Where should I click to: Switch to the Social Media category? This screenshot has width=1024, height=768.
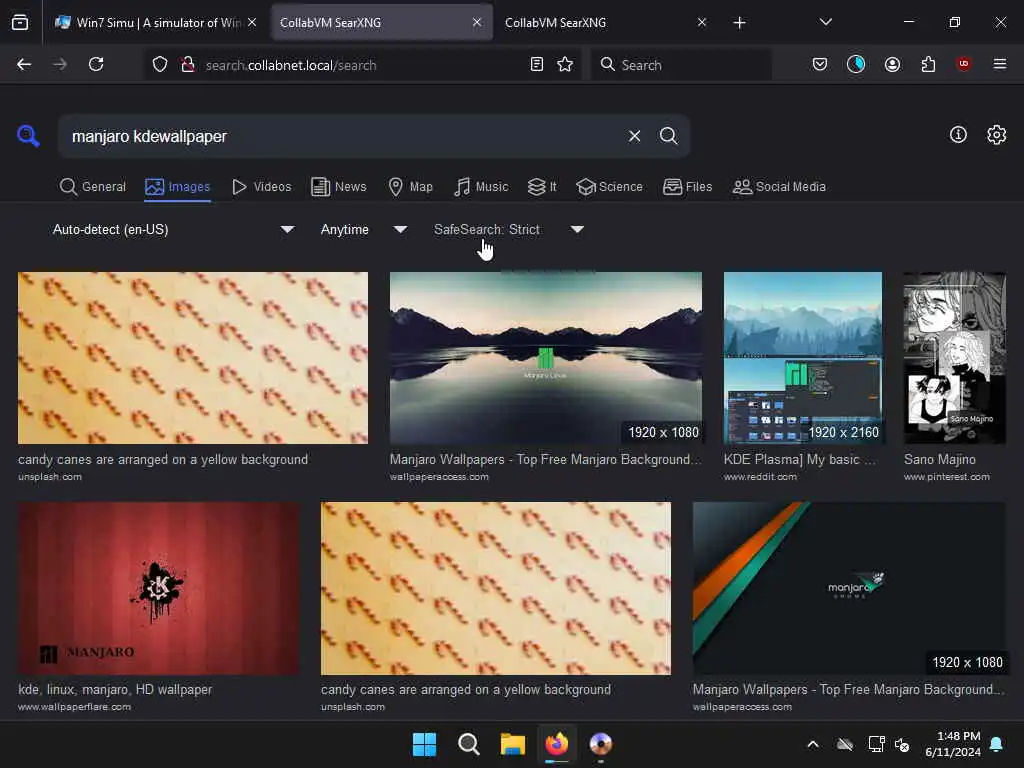(779, 187)
